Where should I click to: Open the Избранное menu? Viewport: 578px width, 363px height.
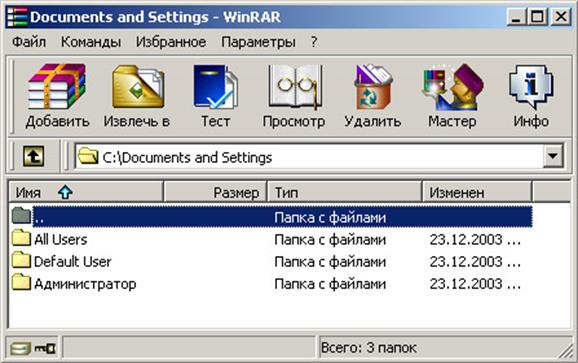(171, 42)
